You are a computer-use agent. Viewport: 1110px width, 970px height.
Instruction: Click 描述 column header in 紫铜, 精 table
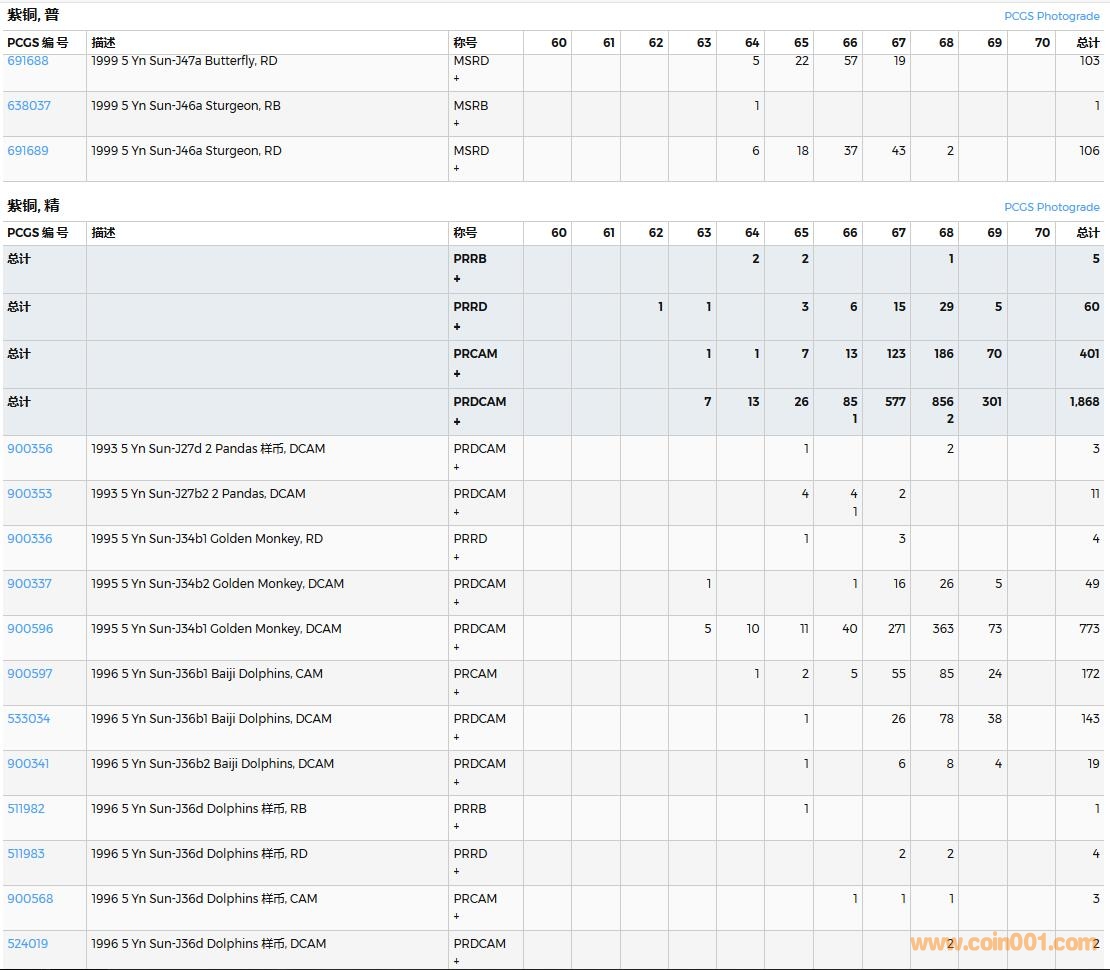point(103,233)
